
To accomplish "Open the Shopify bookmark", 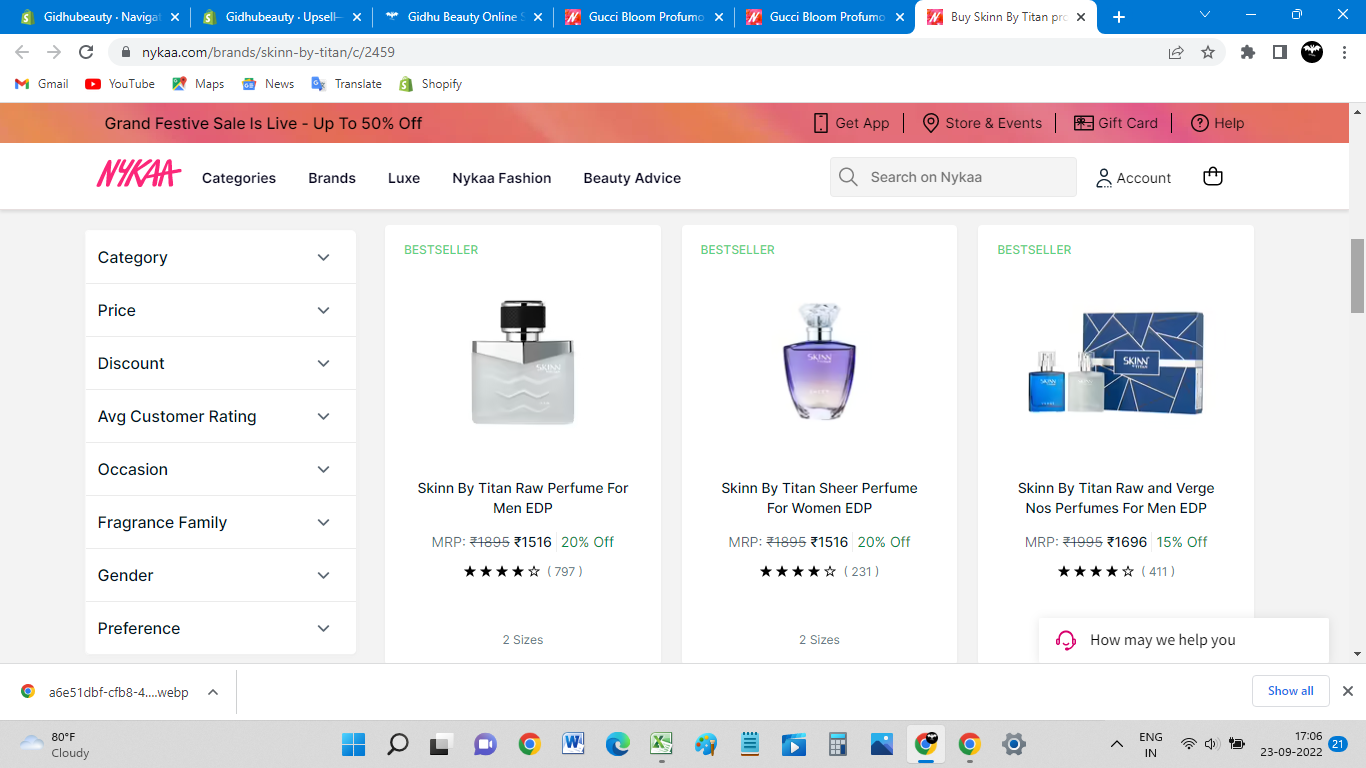I will click(x=430, y=84).
